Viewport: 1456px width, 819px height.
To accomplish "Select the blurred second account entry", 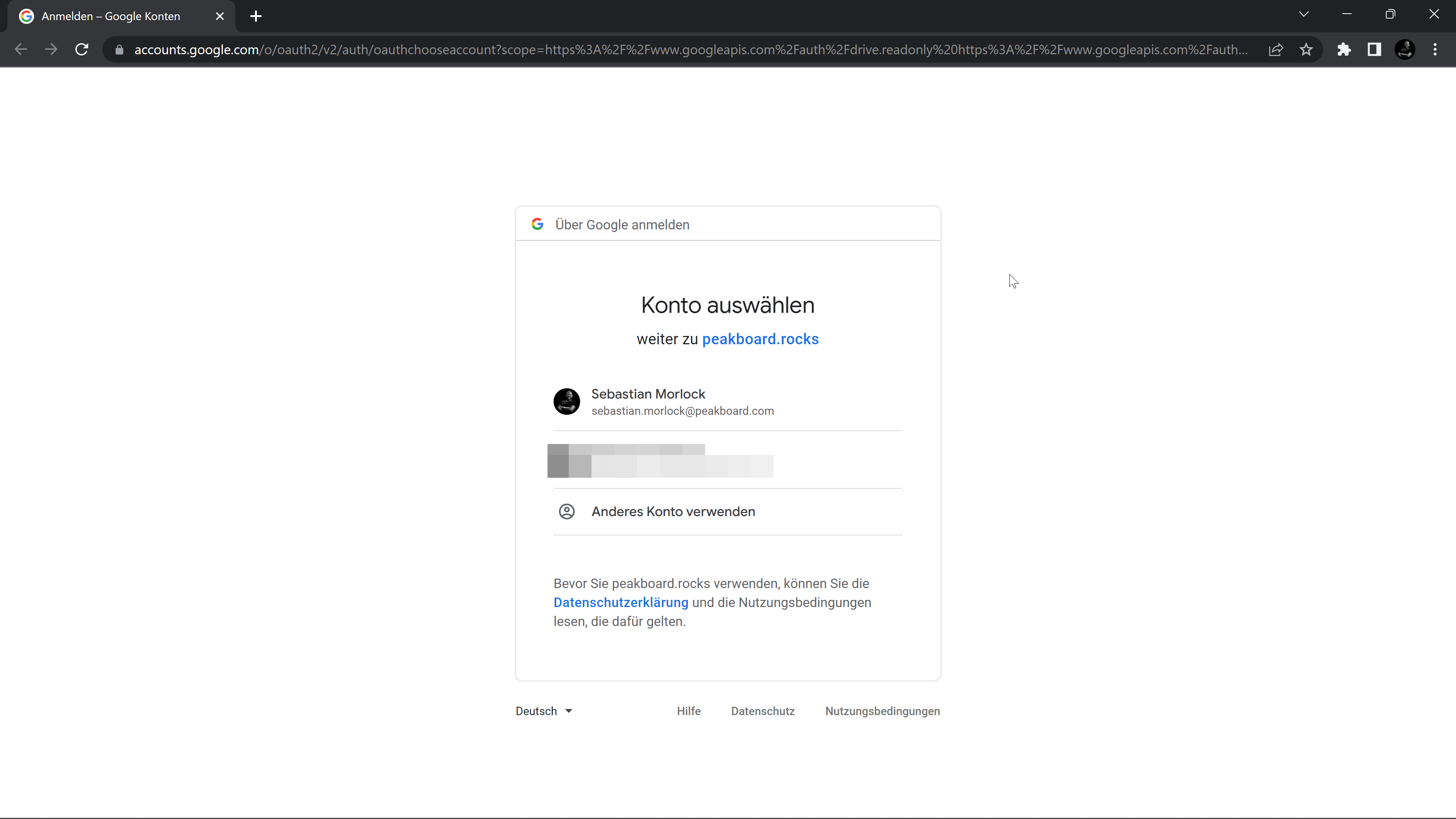I will (728, 460).
